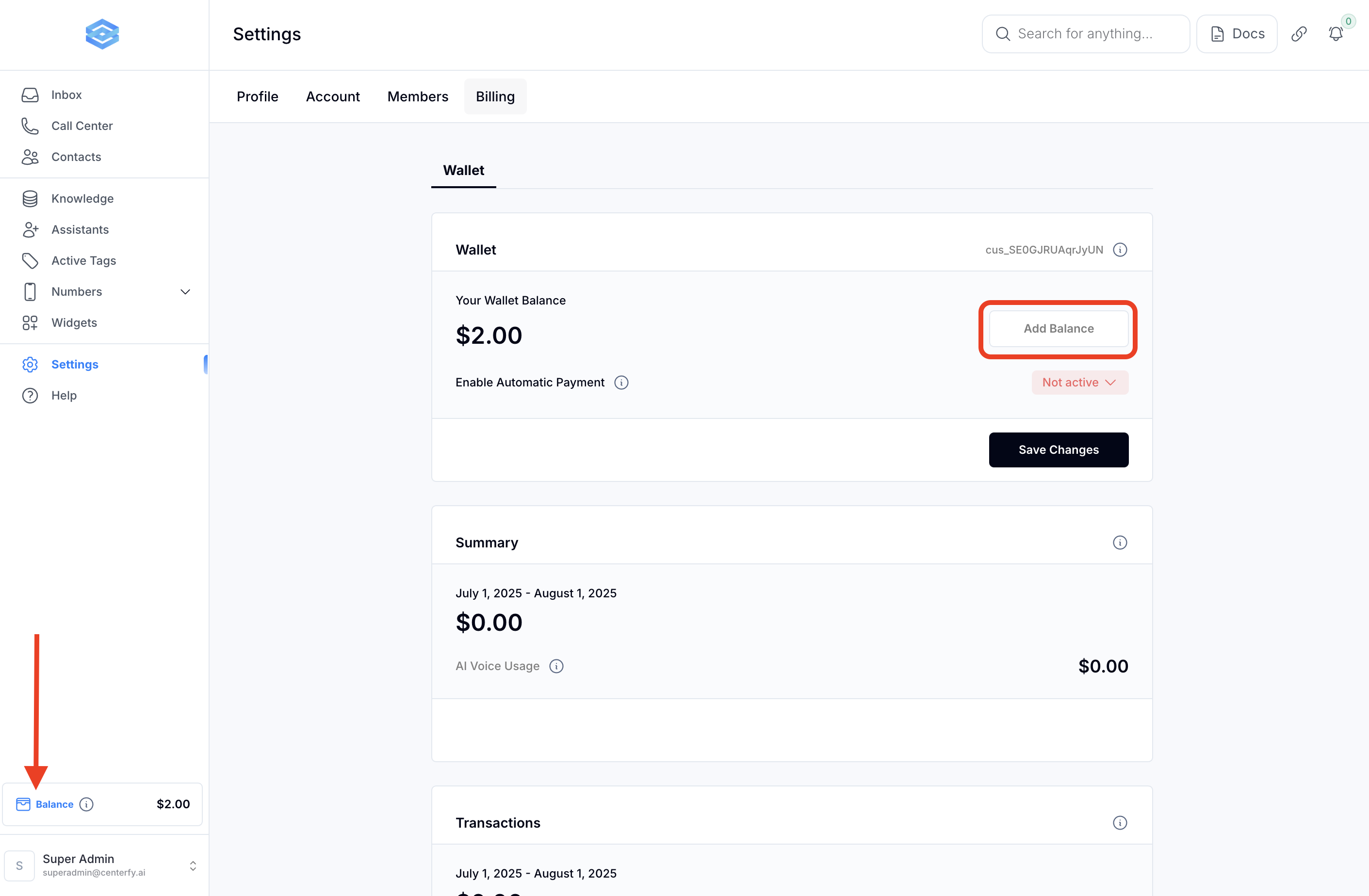
Task: Click info icon next to customer ID
Action: point(1119,250)
